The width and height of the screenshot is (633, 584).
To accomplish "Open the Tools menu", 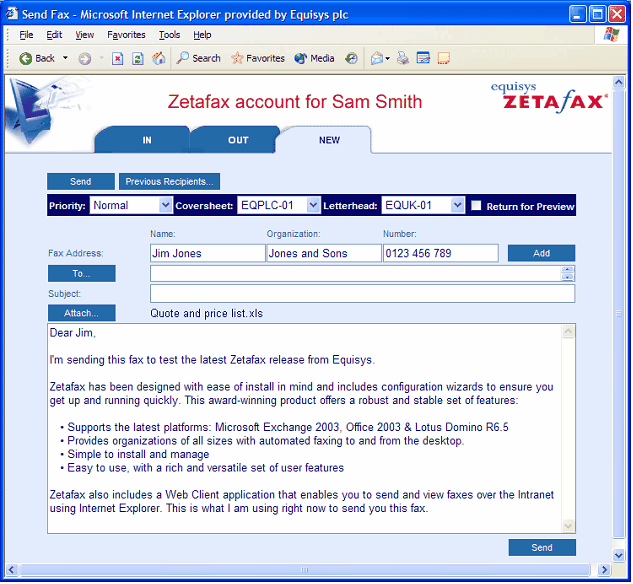I will click(169, 35).
